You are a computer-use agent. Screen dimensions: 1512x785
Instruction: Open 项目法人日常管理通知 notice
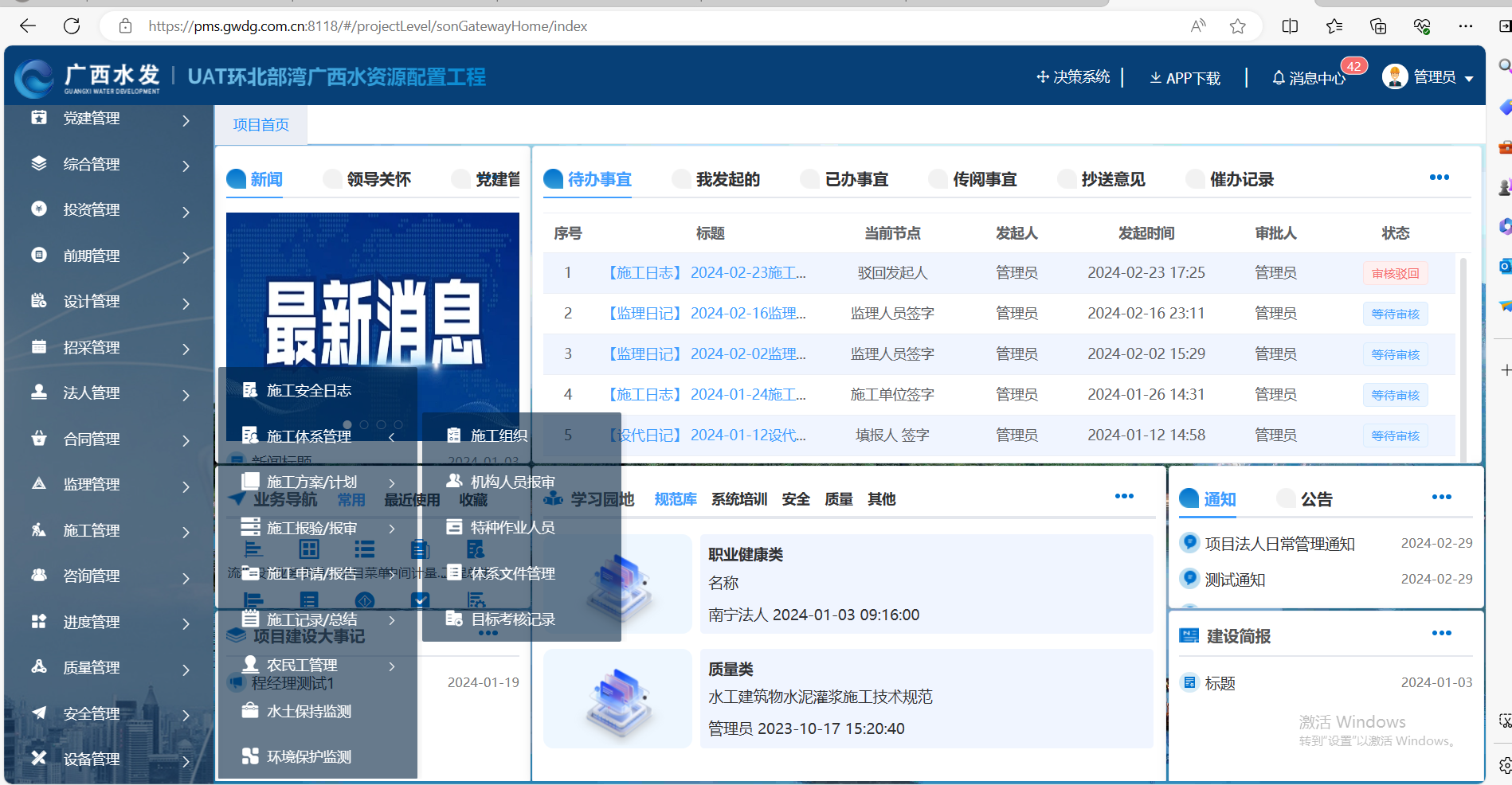(1279, 544)
